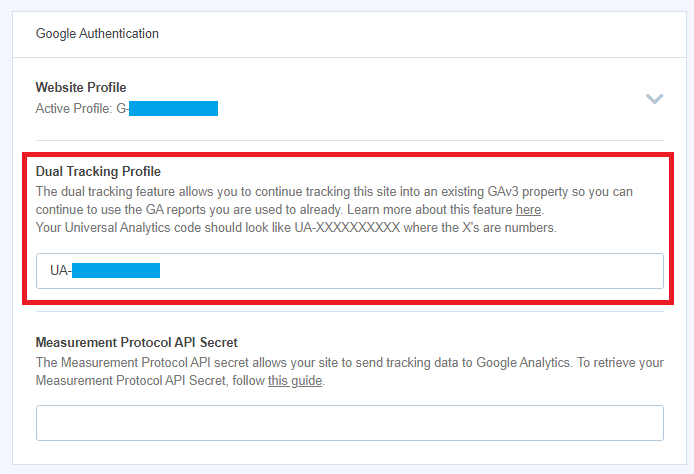Expand the Website Profile chevron
The width and height of the screenshot is (694, 474).
[654, 99]
